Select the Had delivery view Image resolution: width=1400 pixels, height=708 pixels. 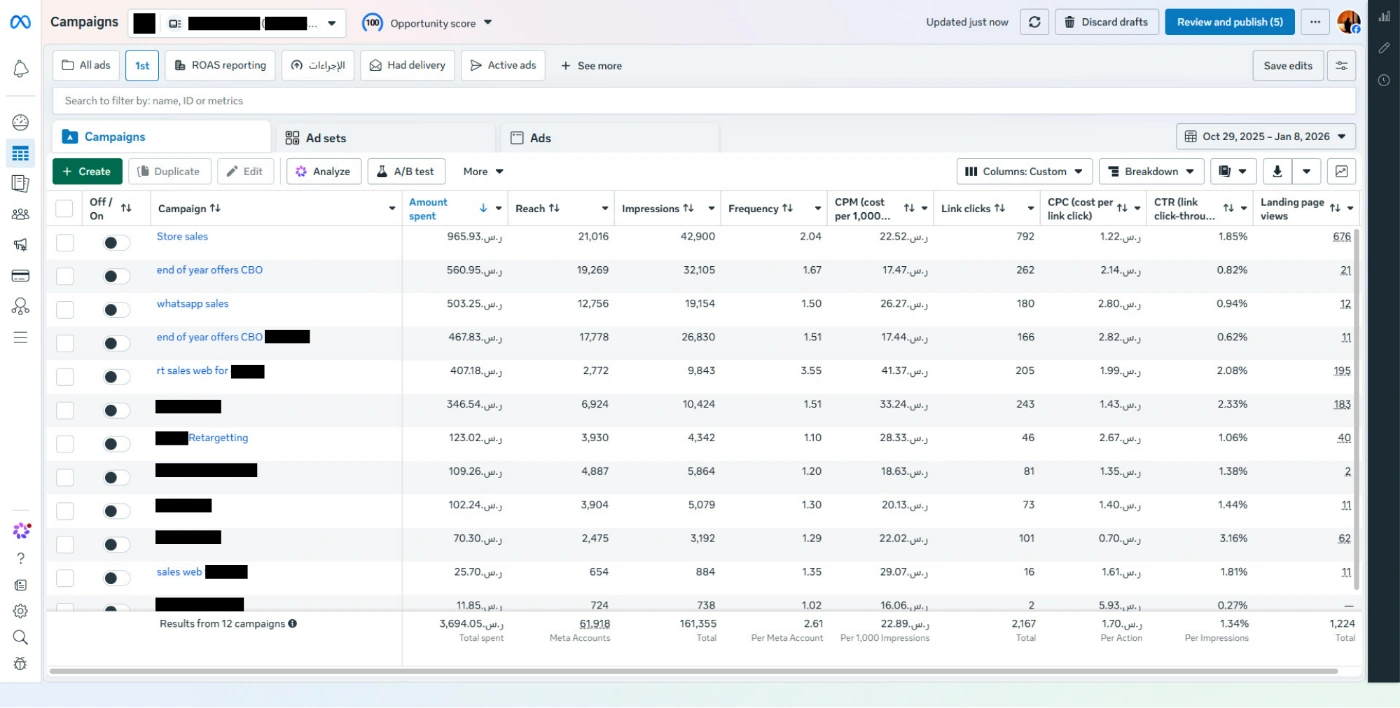tap(407, 65)
